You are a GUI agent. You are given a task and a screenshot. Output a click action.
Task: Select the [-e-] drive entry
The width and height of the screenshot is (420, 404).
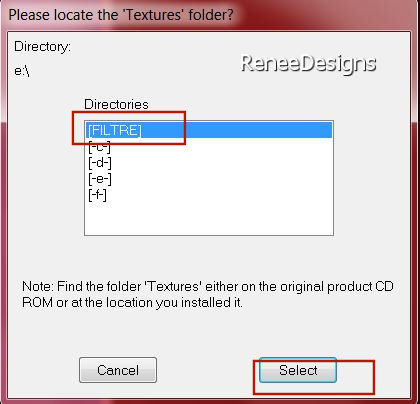click(100, 179)
